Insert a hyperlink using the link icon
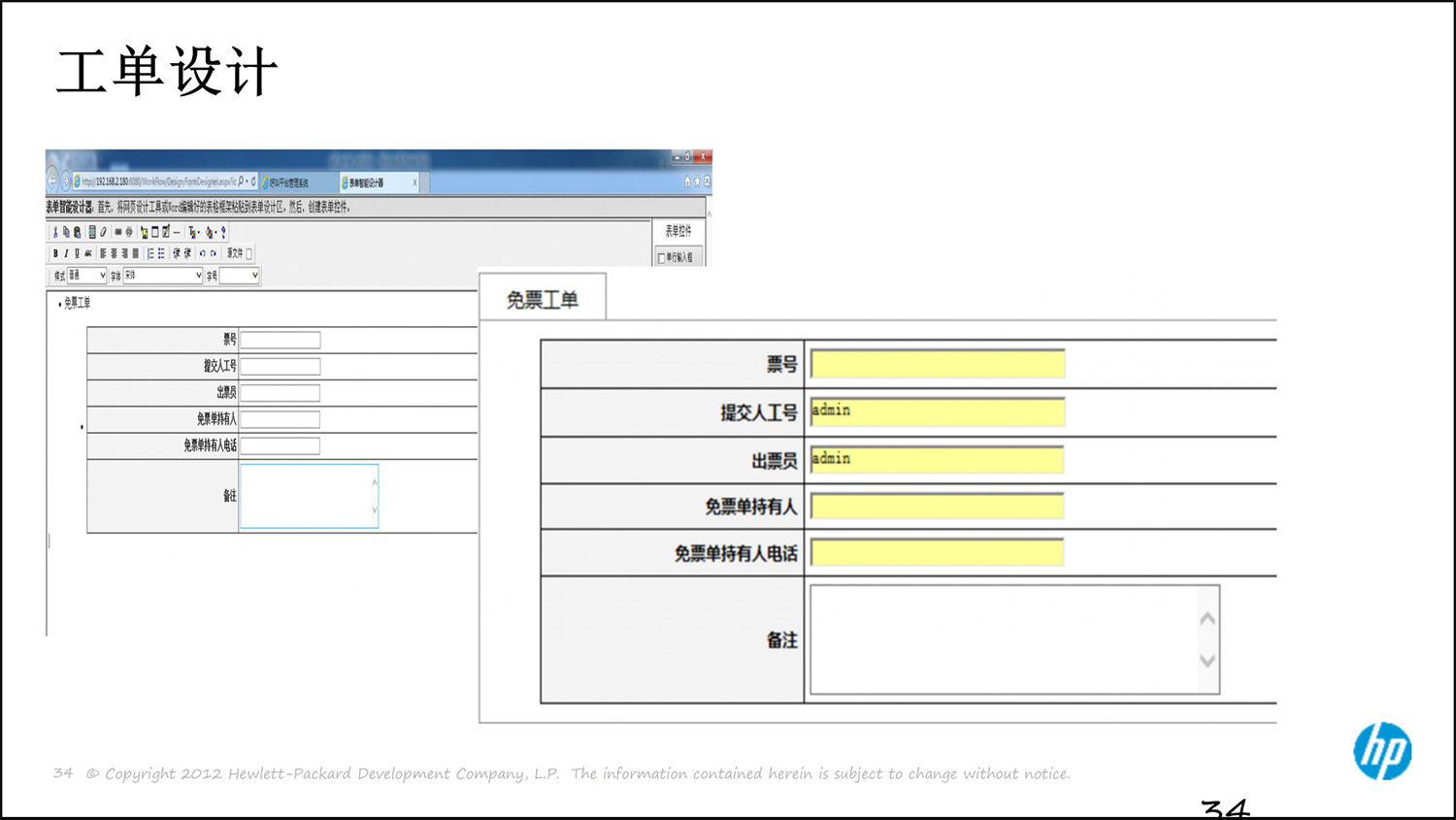The image size is (1456, 820). click(118, 232)
